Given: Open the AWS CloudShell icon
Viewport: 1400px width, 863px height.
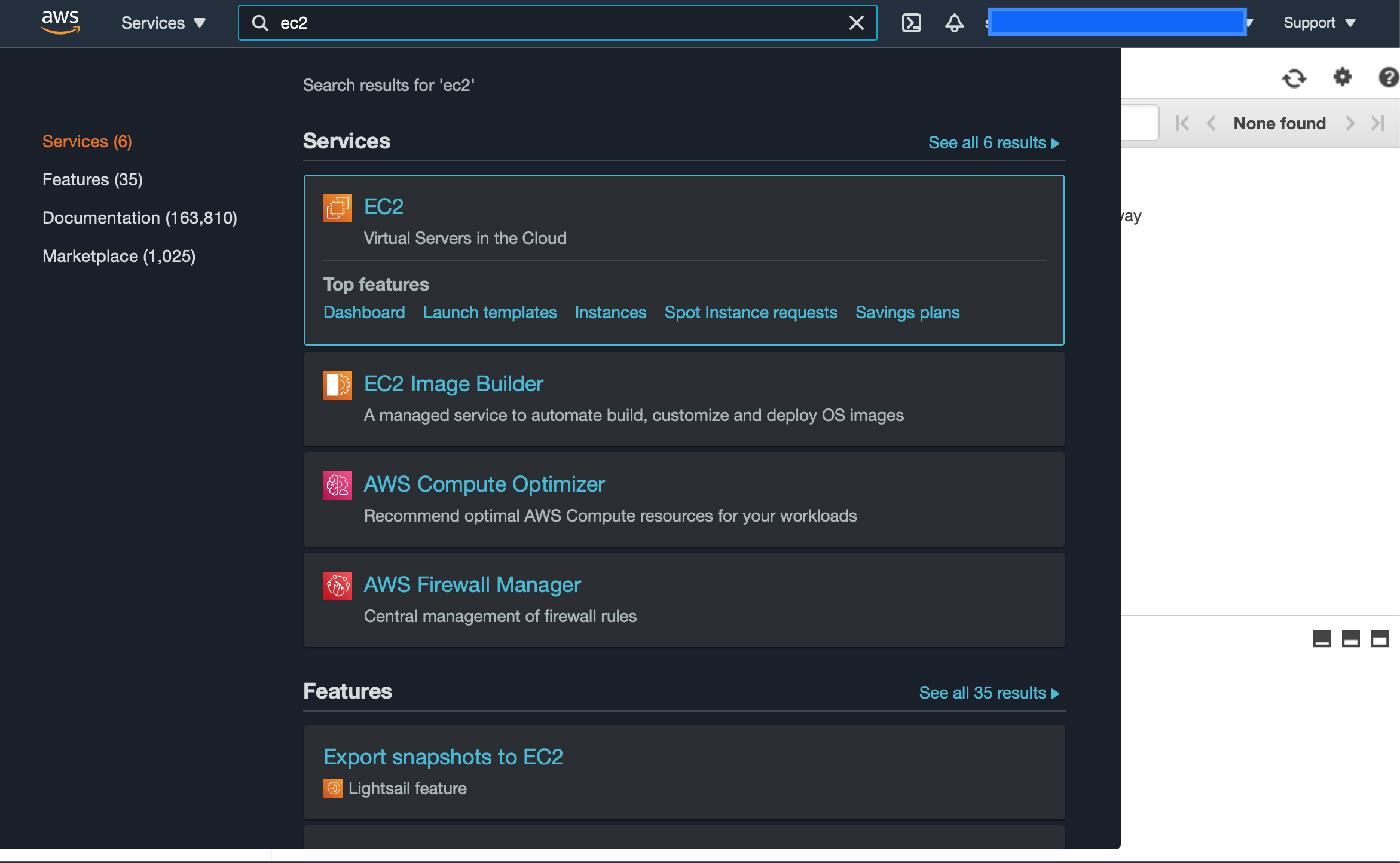Looking at the screenshot, I should click(911, 23).
